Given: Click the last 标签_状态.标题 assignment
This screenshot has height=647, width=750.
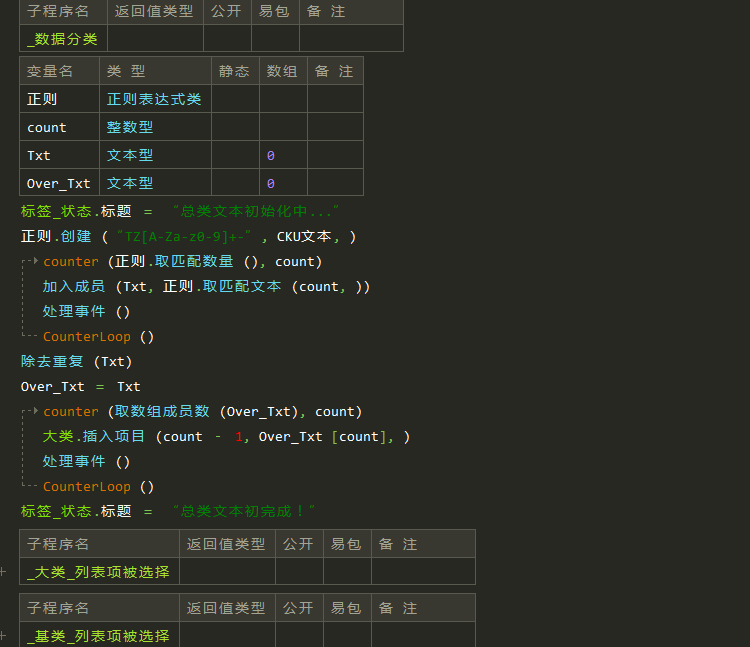Looking at the screenshot, I should pos(168,511).
